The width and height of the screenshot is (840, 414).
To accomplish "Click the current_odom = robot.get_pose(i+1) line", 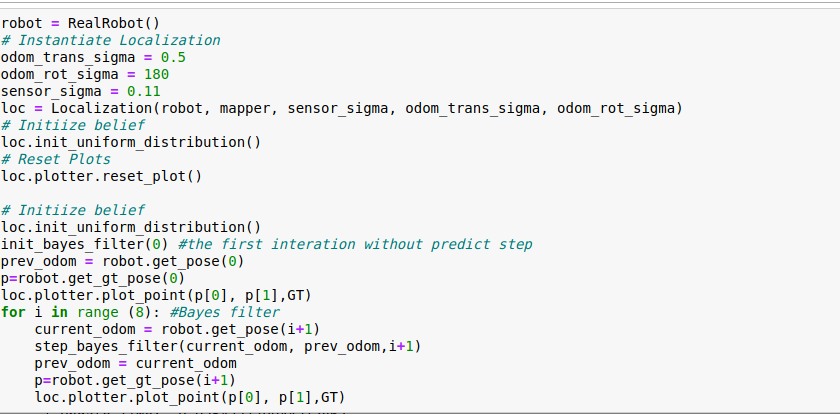I will 177,329.
